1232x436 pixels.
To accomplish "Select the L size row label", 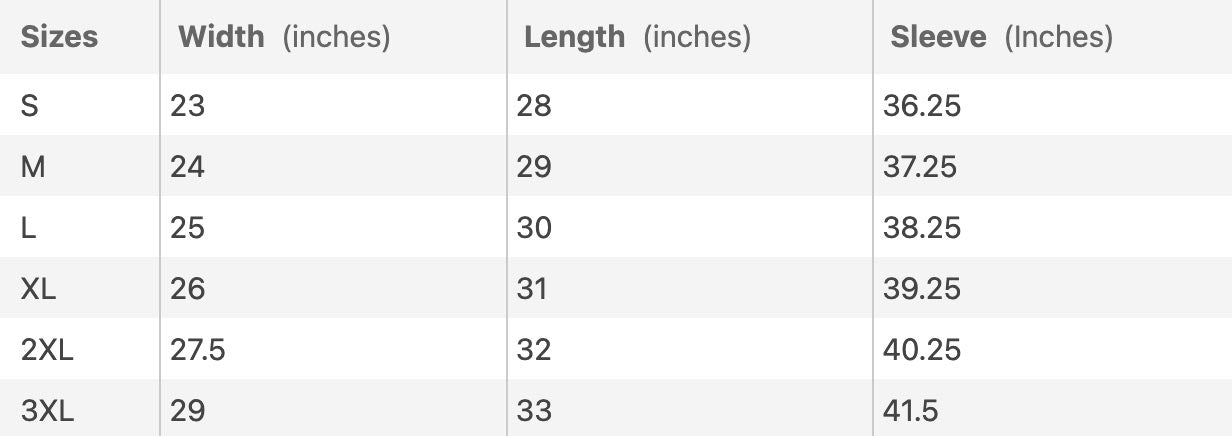I will [x=29, y=227].
